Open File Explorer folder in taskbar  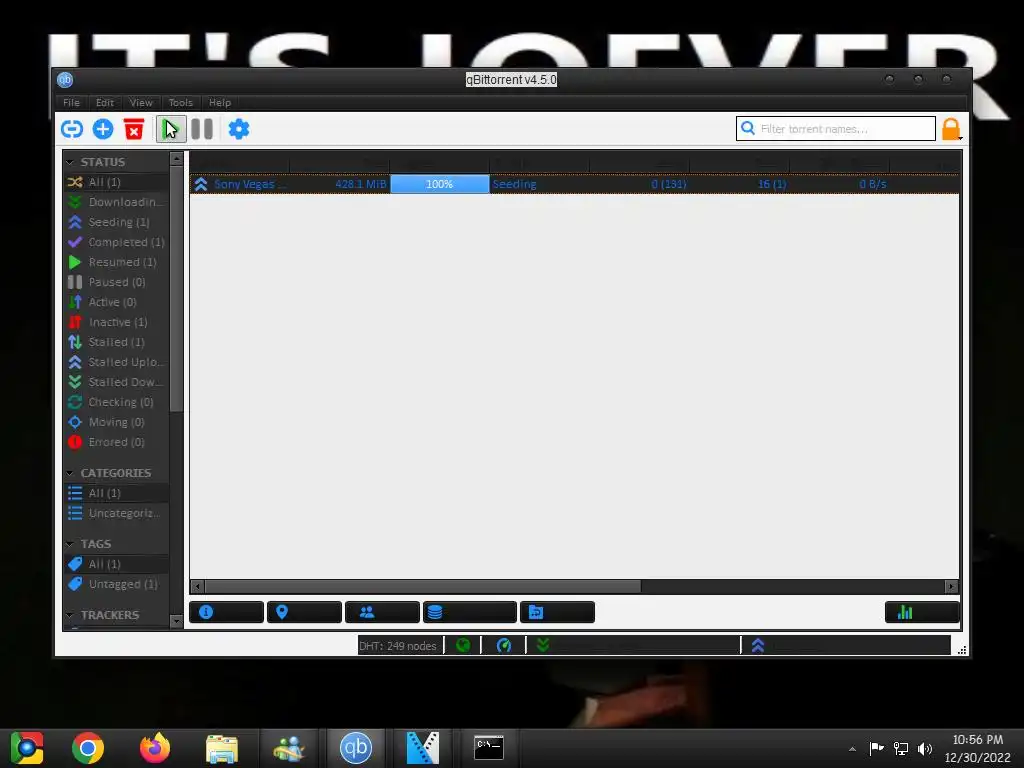click(x=222, y=748)
